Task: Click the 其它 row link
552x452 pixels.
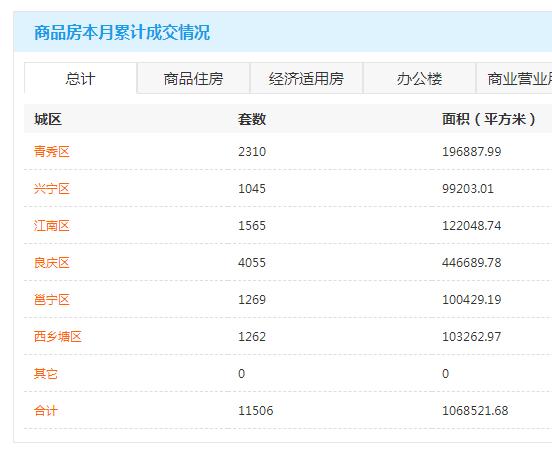Action: (45, 373)
